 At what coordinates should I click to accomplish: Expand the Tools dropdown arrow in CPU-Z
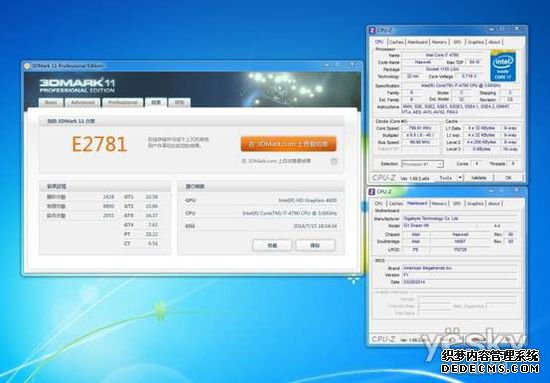click(x=460, y=178)
